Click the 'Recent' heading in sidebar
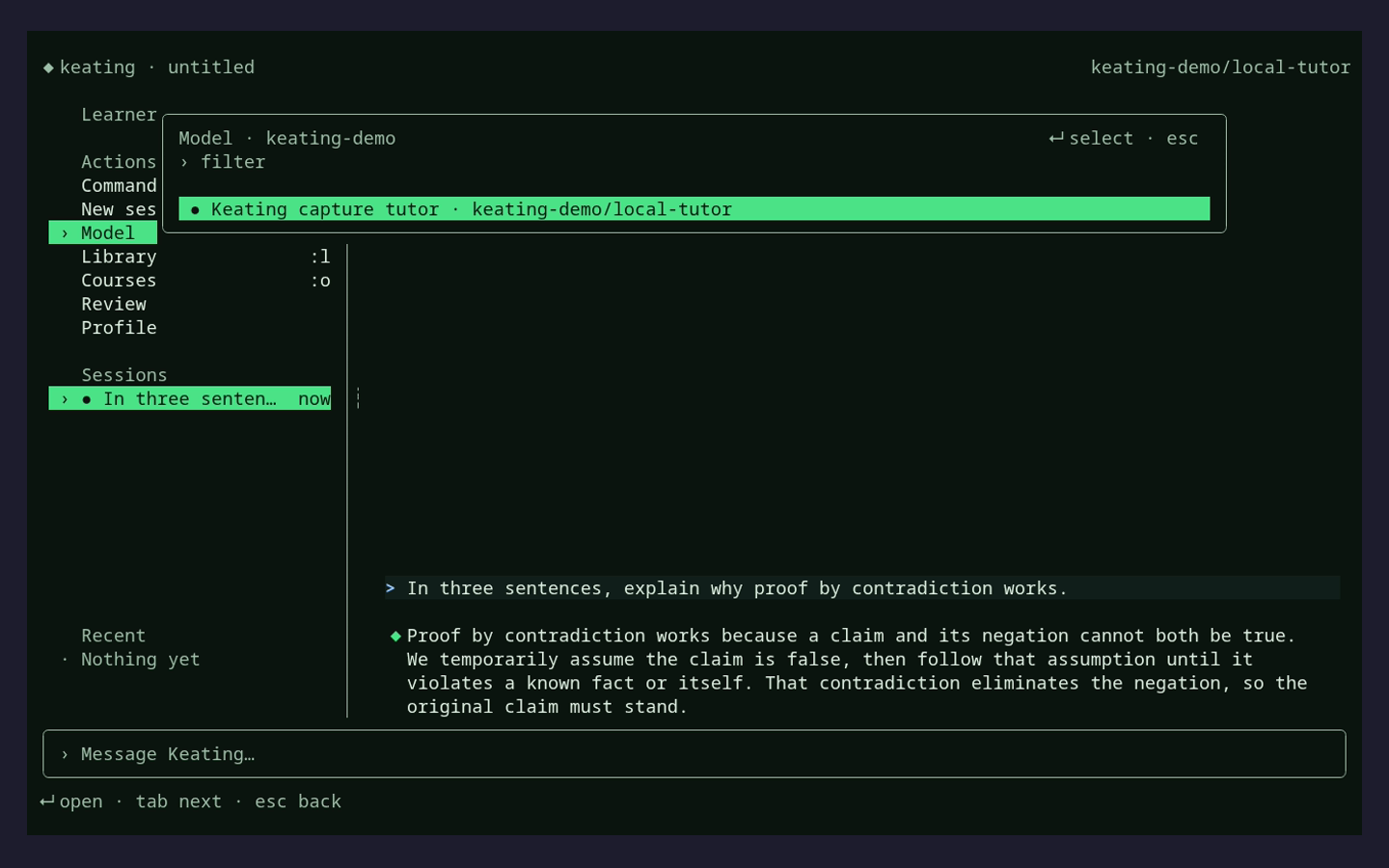1389x868 pixels. coord(114,636)
